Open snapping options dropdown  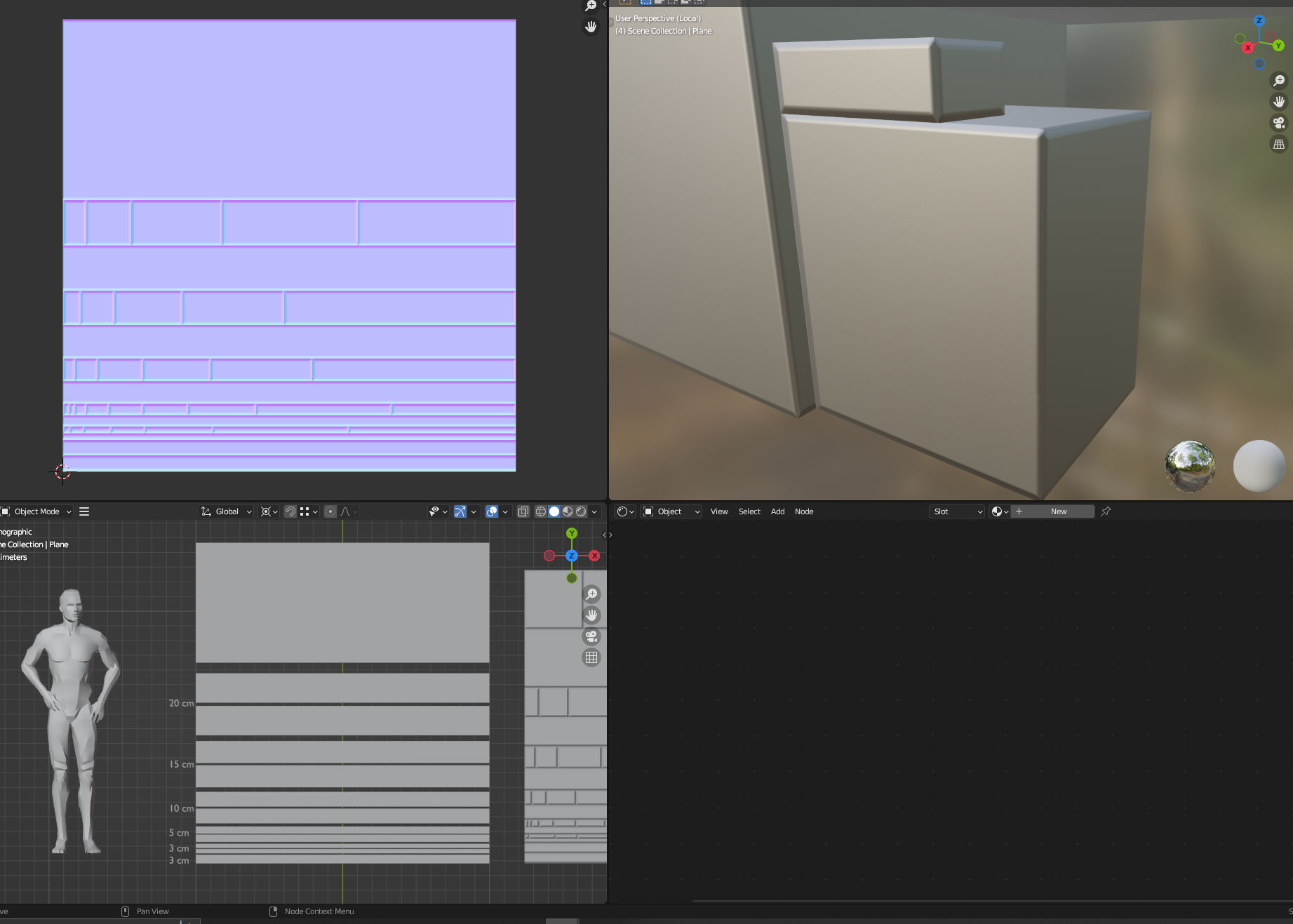point(309,511)
